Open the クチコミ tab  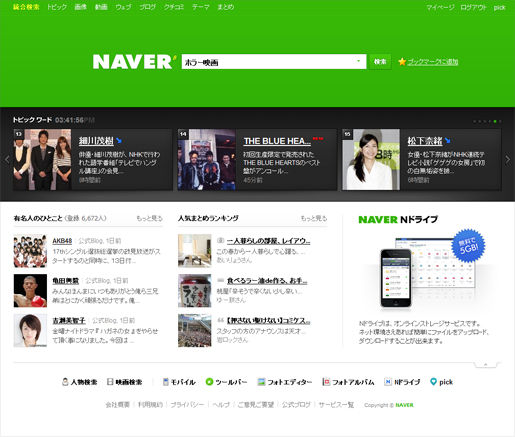pos(174,7)
